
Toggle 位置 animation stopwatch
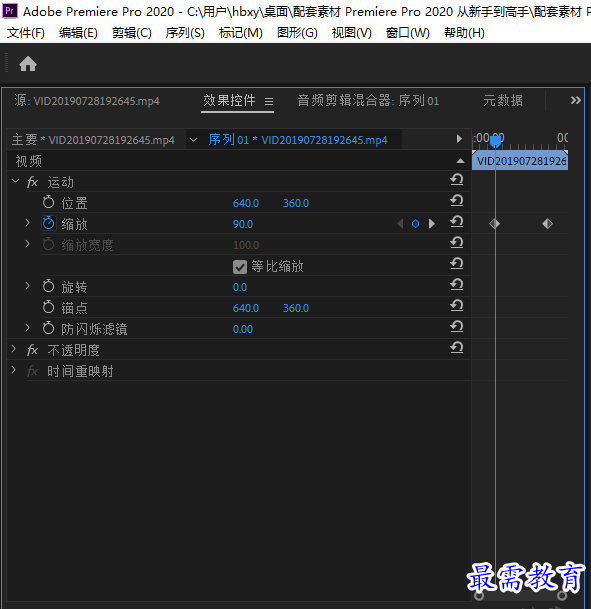[49, 202]
